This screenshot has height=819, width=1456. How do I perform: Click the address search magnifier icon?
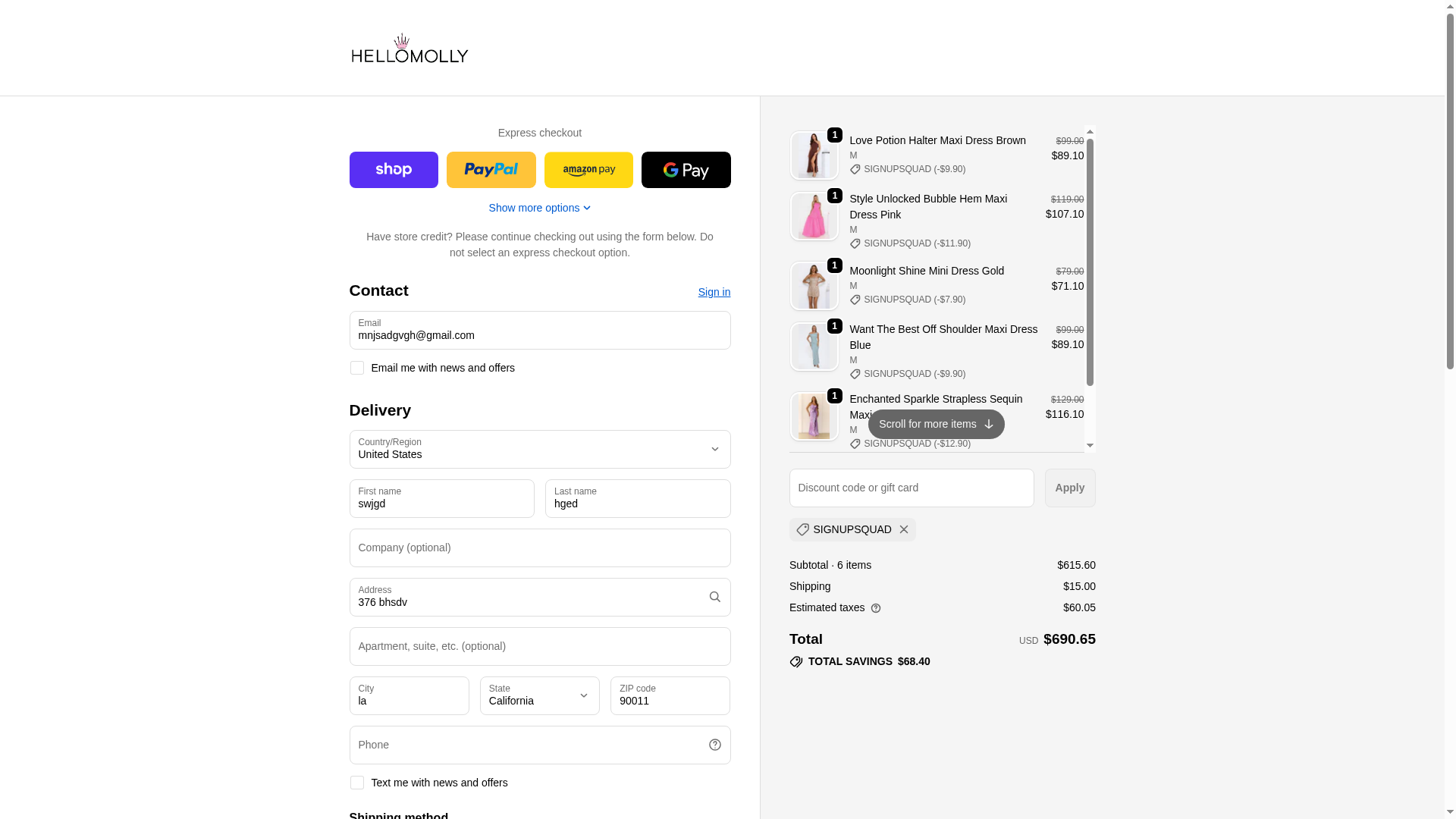pyautogui.click(x=714, y=597)
